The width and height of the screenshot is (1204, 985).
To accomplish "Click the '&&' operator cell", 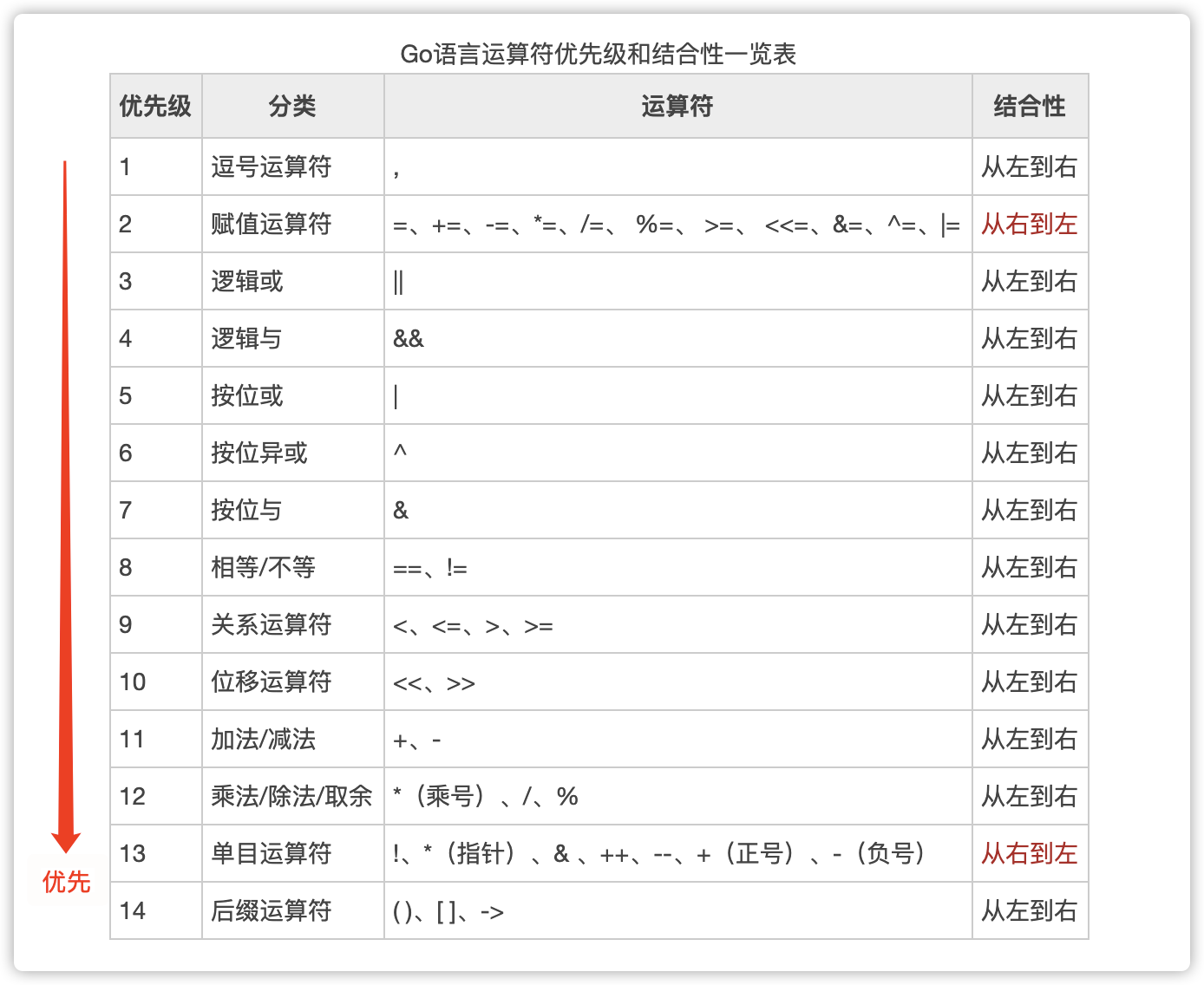I will pos(677,338).
